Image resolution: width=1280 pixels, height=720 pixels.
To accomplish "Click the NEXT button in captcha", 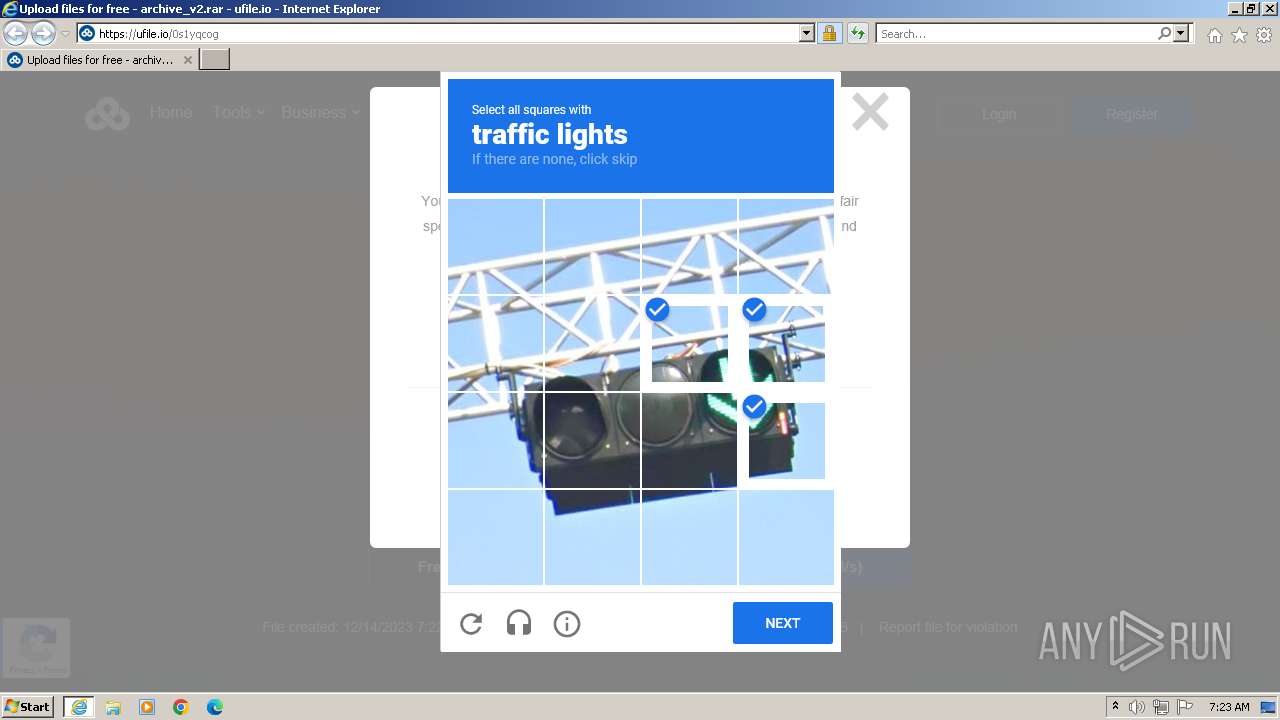I will (x=783, y=623).
